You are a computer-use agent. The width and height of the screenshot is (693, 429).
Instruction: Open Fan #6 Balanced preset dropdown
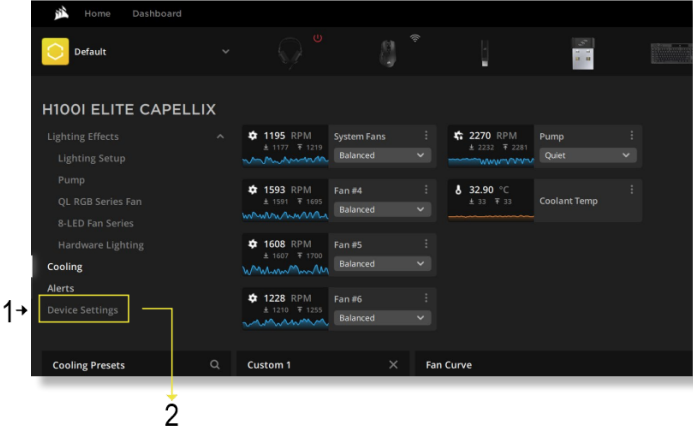click(382, 318)
